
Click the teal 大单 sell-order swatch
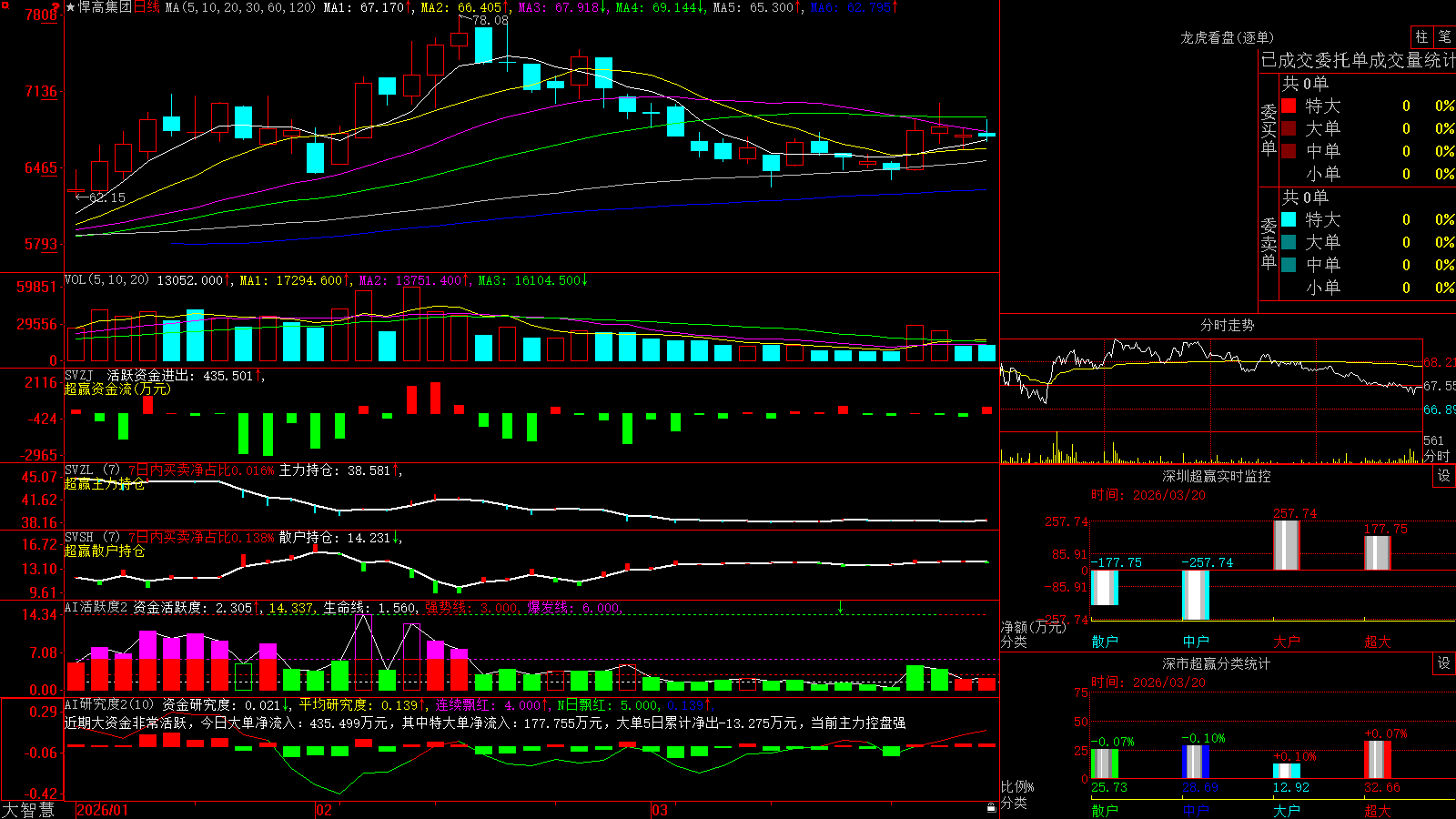[1289, 242]
